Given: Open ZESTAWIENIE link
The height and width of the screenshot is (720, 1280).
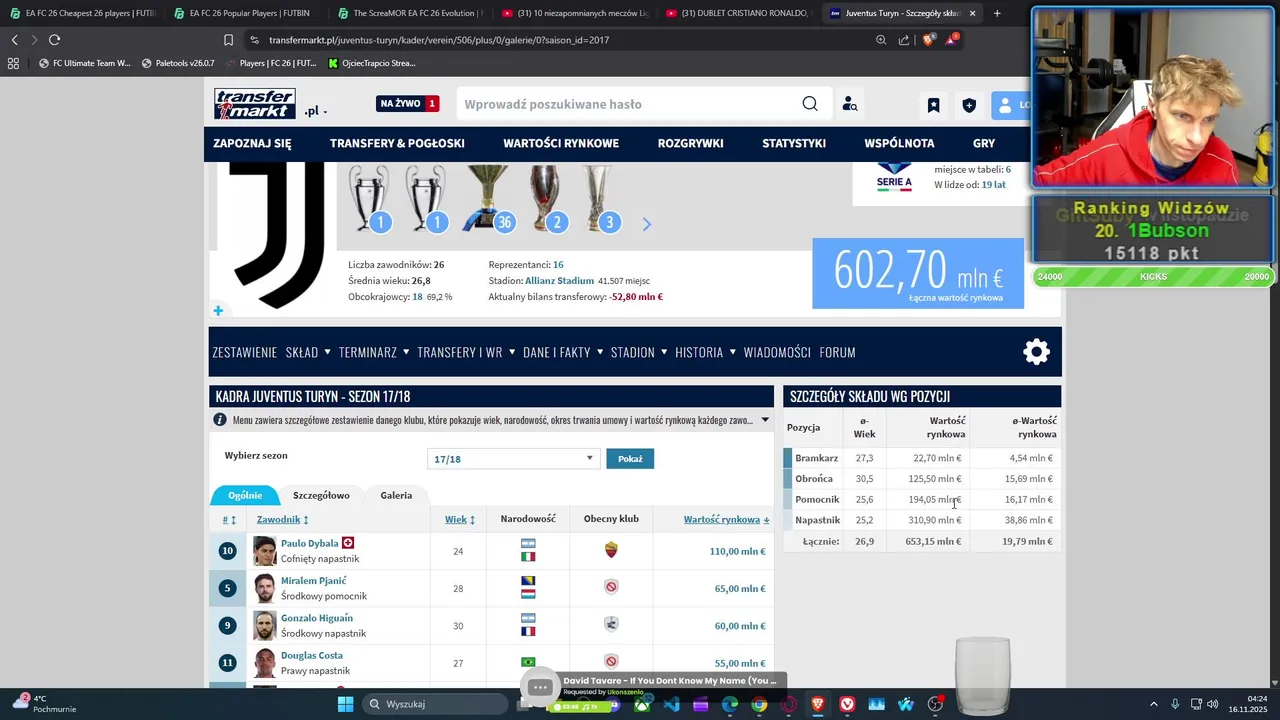Looking at the screenshot, I should coord(244,352).
